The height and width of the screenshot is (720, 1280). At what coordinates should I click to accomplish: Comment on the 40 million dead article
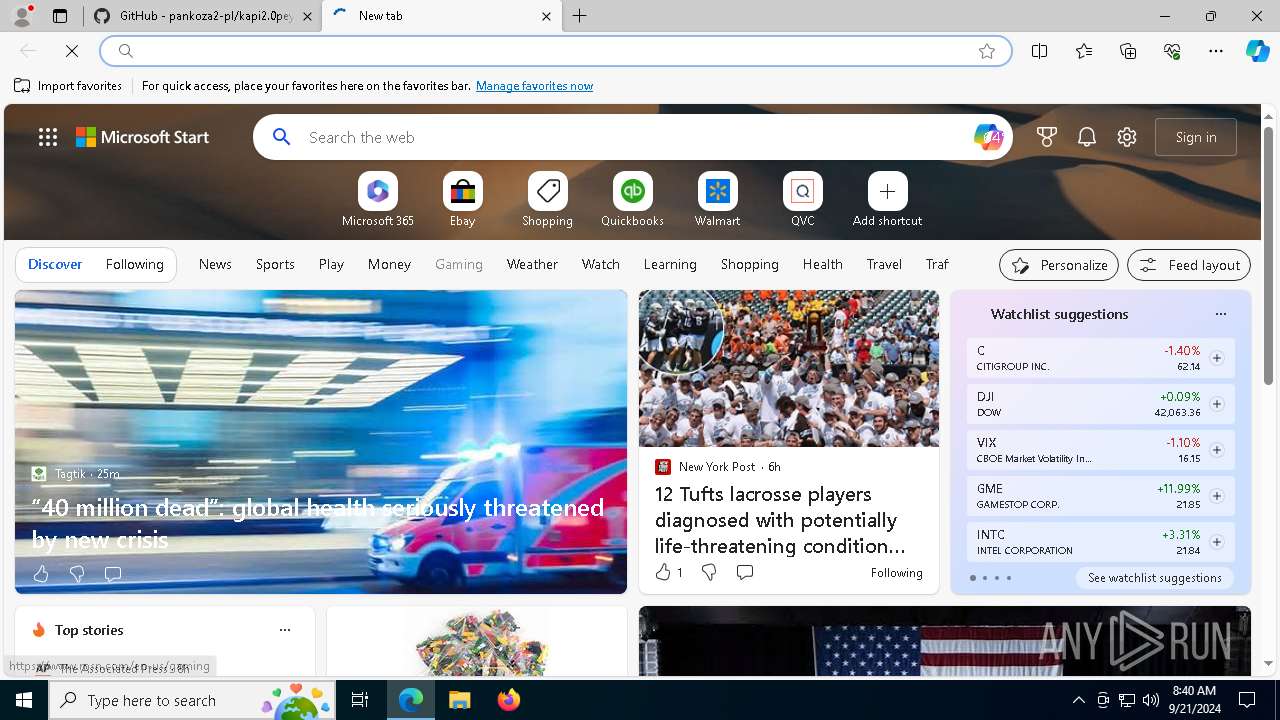click(x=113, y=574)
